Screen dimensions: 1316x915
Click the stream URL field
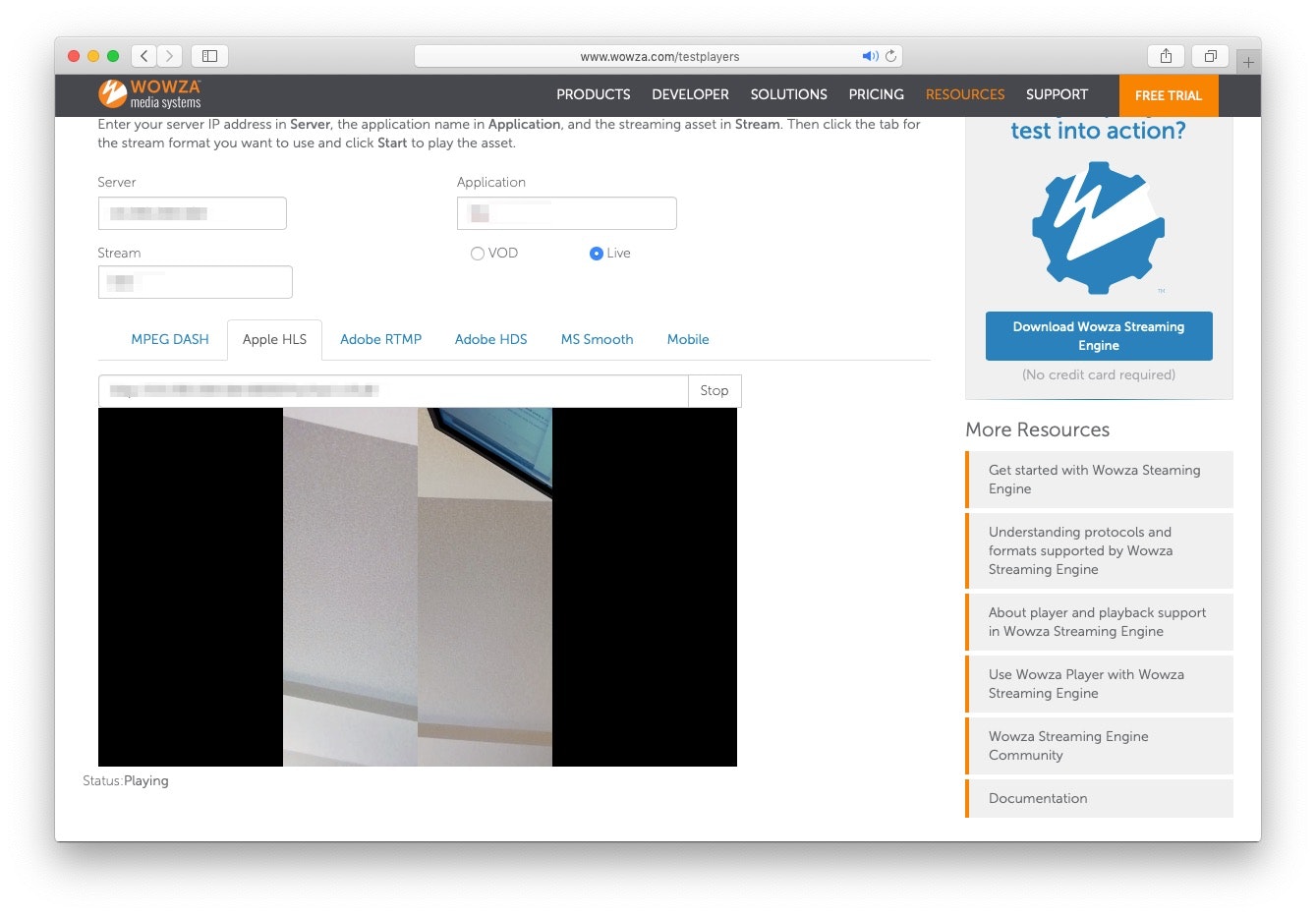pyautogui.click(x=393, y=390)
